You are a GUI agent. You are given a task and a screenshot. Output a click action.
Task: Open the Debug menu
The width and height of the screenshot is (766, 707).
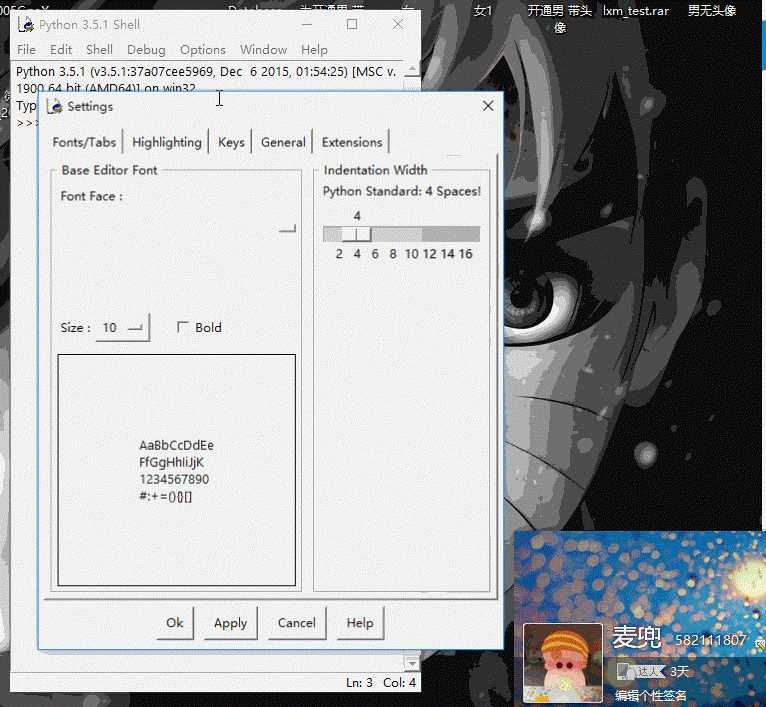tap(146, 50)
